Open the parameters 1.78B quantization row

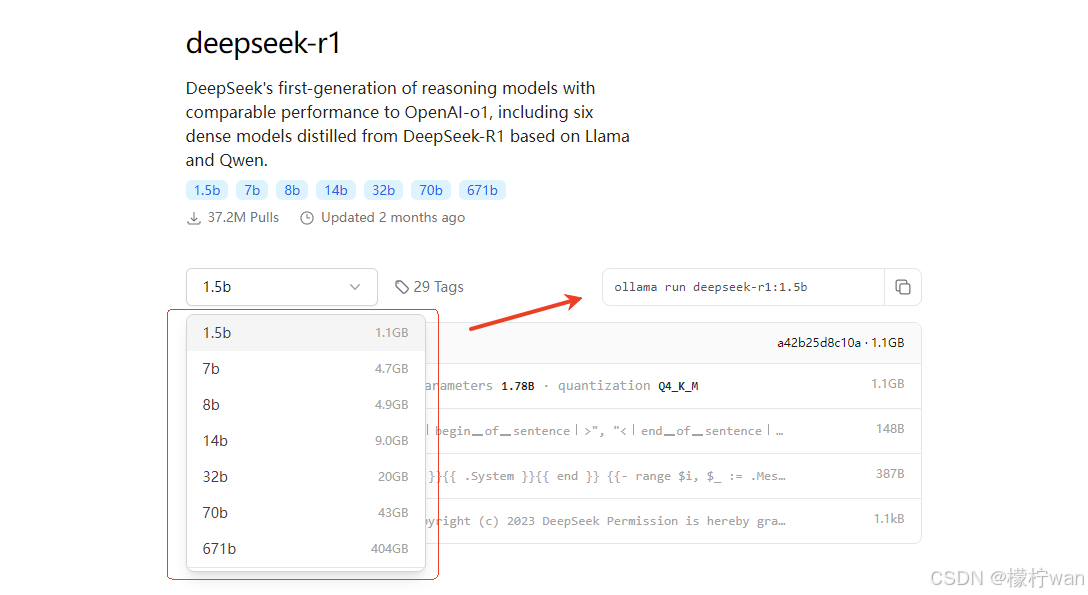pyautogui.click(x=673, y=386)
